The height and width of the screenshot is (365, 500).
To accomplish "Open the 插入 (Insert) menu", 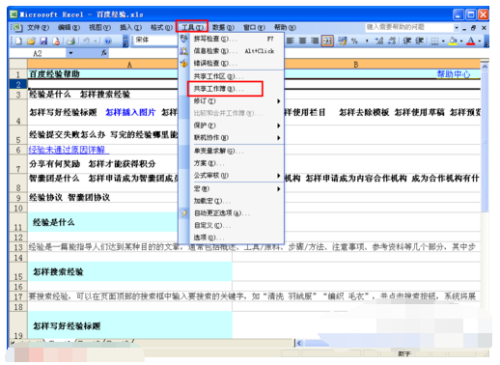I will click(x=131, y=27).
